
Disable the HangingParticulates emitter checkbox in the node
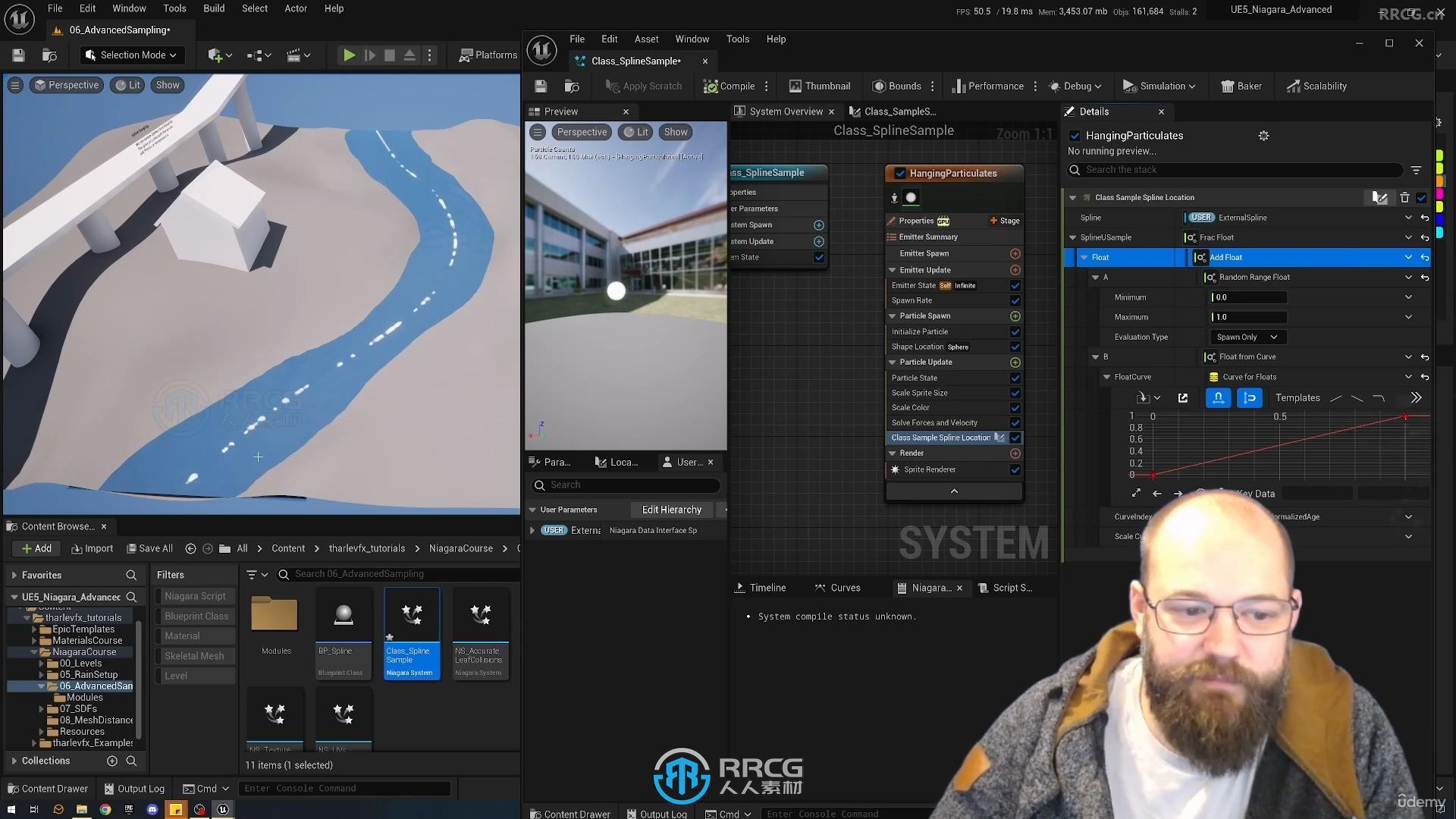(x=900, y=174)
